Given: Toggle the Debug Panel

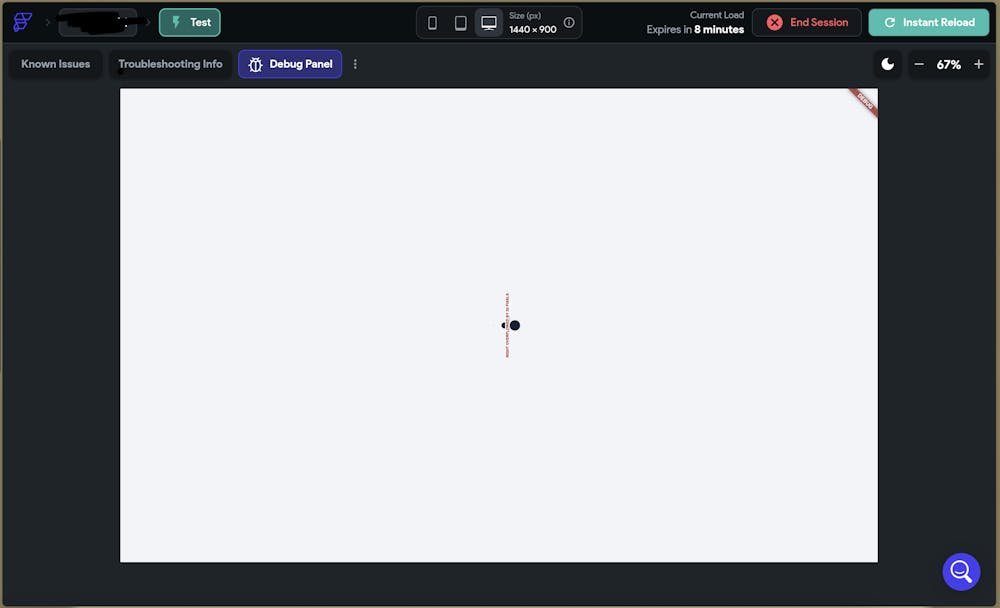Looking at the screenshot, I should pyautogui.click(x=290, y=64).
